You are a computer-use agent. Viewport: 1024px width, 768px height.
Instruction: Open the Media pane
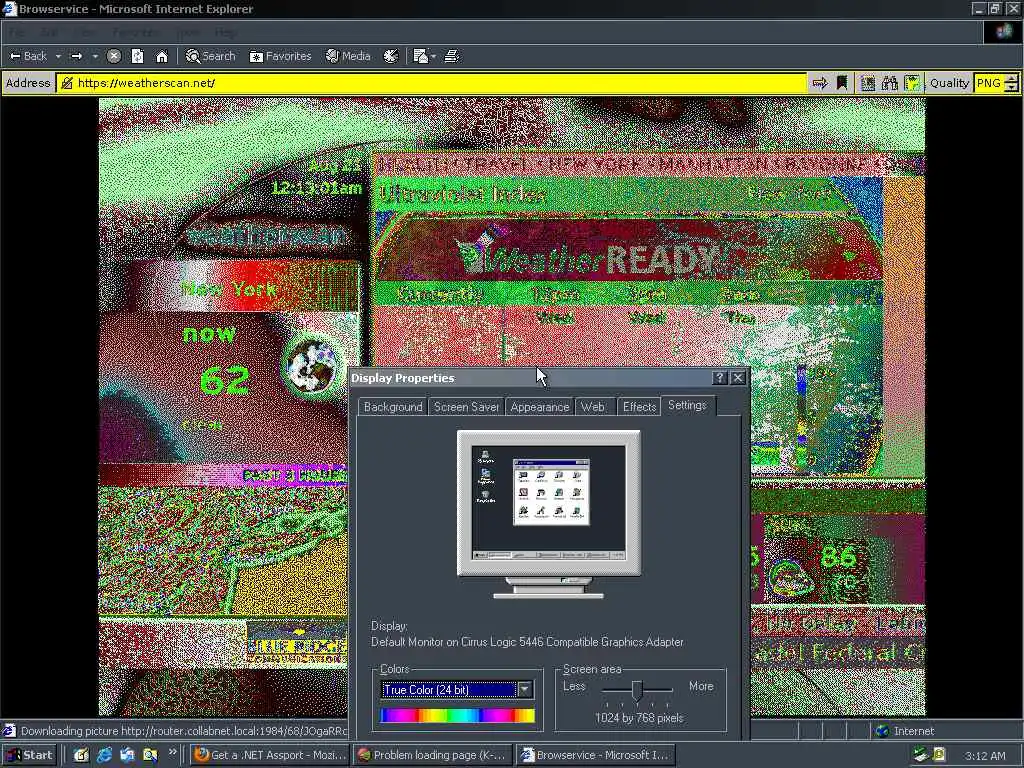pyautogui.click(x=348, y=56)
